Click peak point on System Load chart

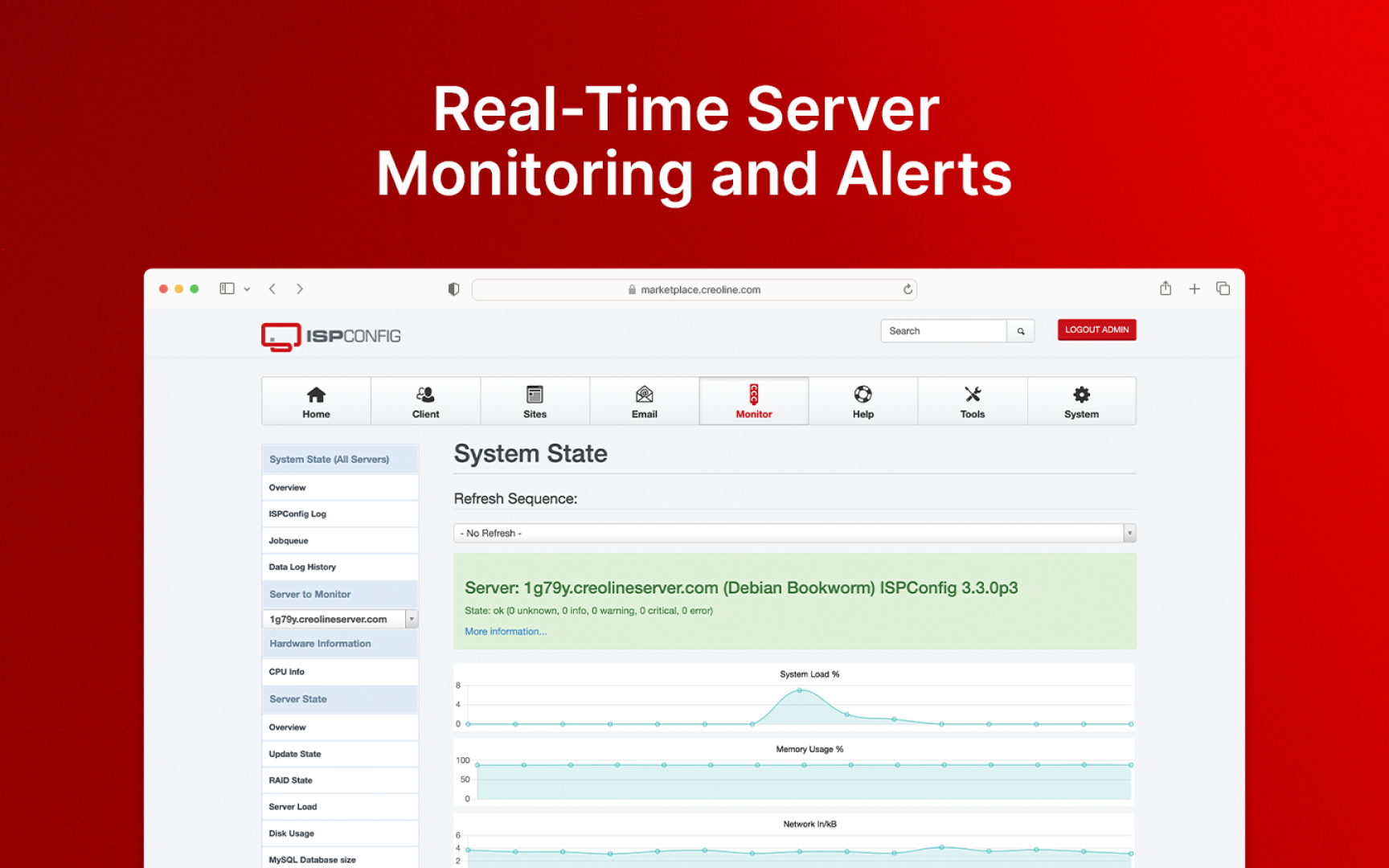tap(799, 690)
